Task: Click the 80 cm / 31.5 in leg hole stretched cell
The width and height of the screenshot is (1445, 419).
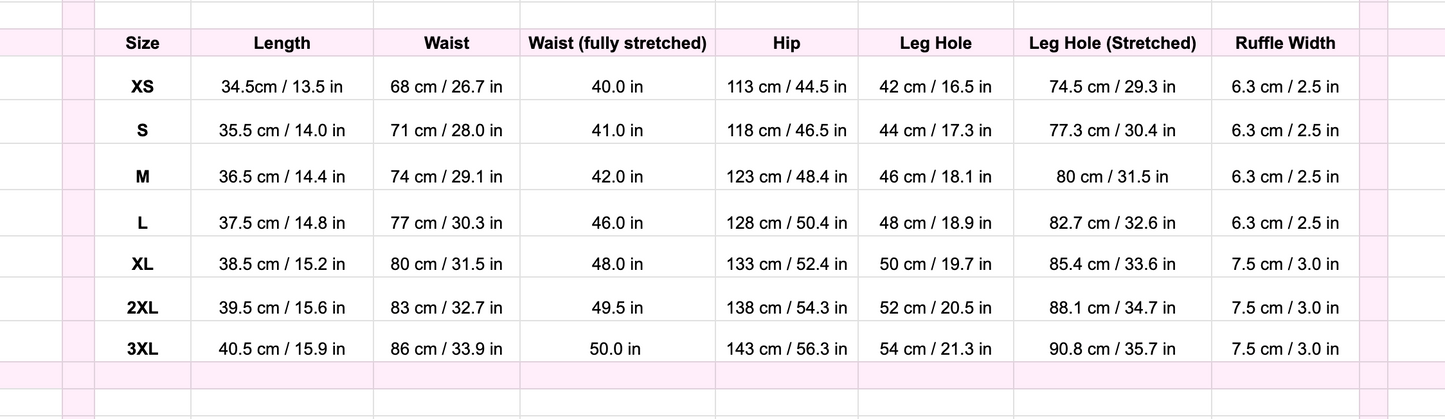Action: pyautogui.click(x=1112, y=177)
